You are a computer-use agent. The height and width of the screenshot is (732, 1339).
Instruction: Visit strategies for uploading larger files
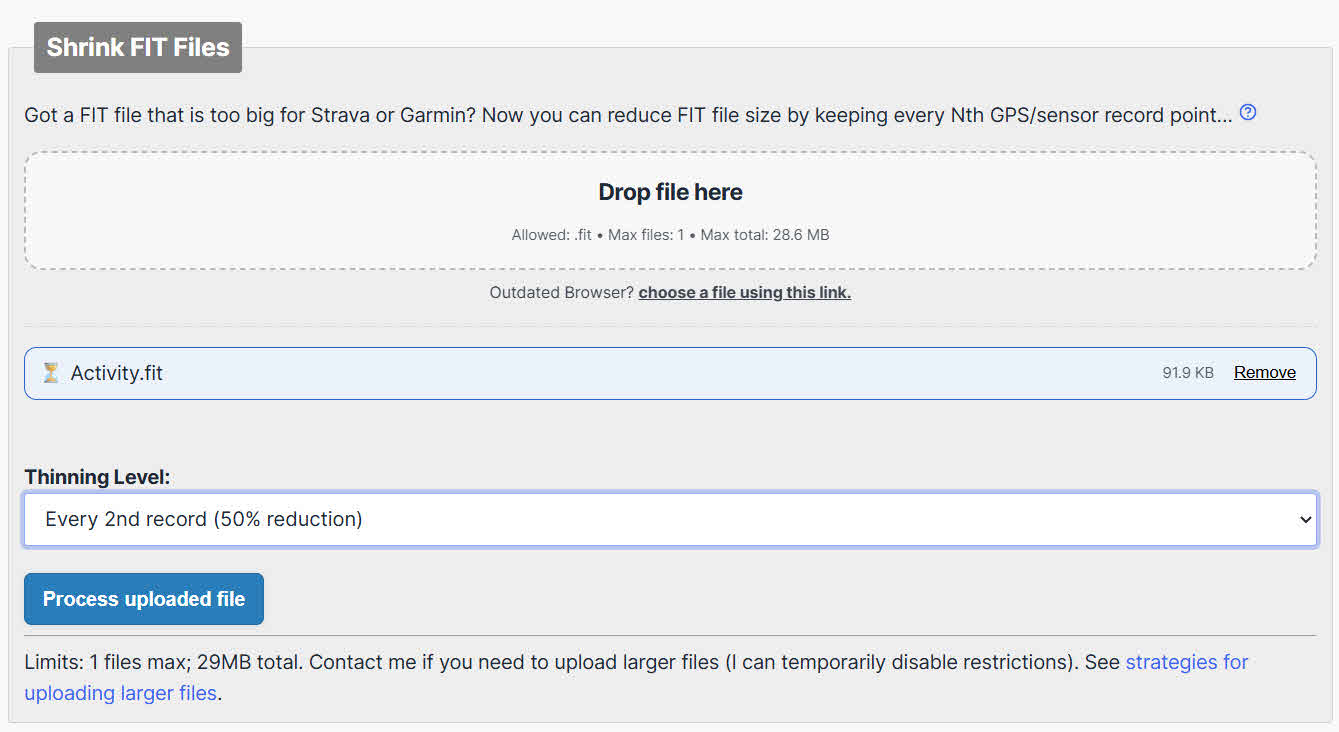click(x=1187, y=662)
